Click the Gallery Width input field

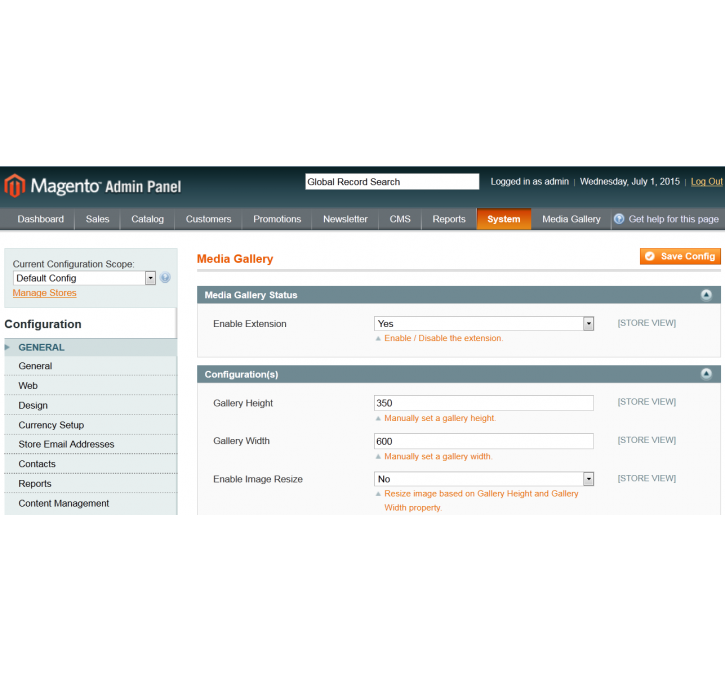click(x=484, y=441)
